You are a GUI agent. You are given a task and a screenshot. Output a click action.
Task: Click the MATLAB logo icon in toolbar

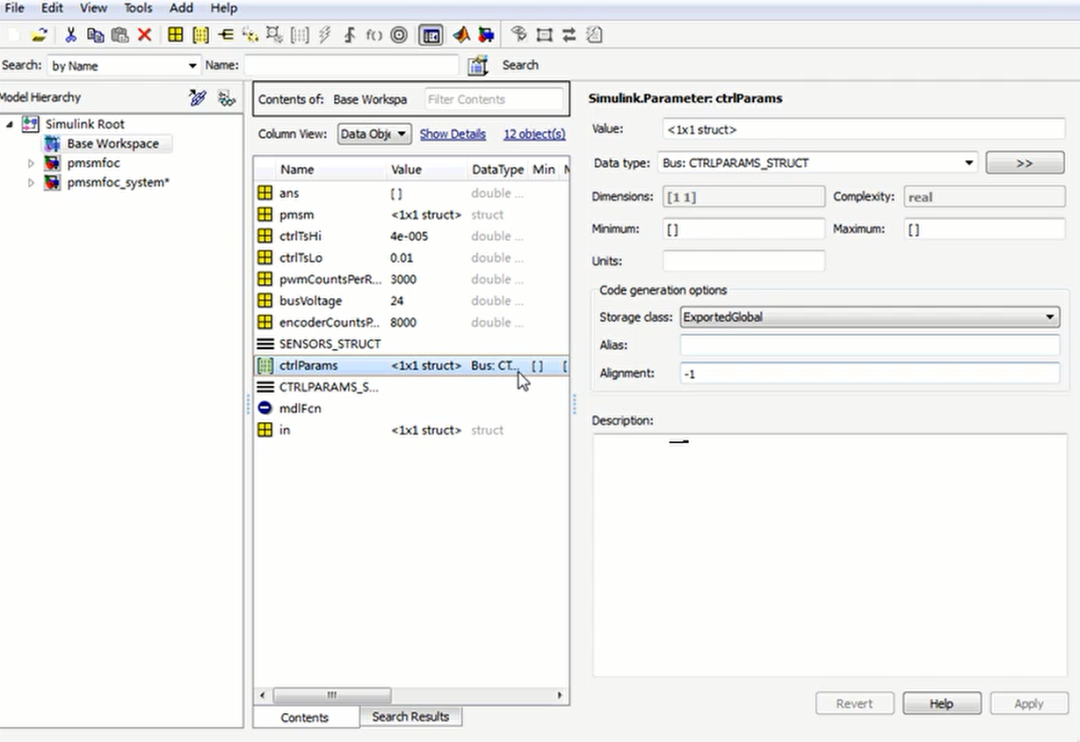[461, 35]
